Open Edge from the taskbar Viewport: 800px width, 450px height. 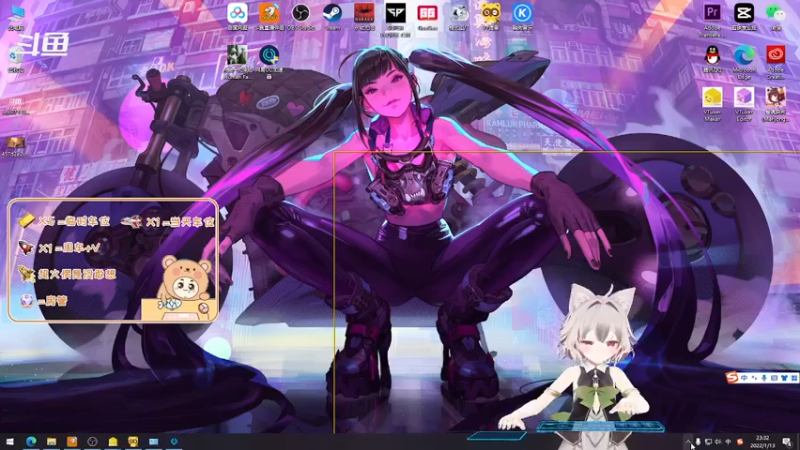click(31, 441)
